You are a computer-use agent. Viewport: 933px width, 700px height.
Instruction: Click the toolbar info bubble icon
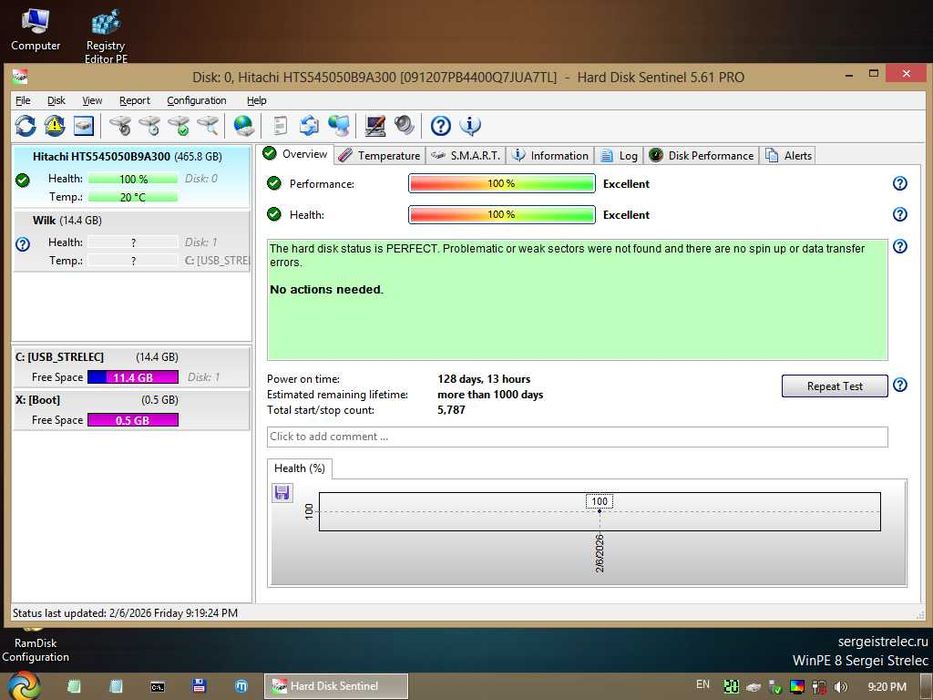point(470,126)
